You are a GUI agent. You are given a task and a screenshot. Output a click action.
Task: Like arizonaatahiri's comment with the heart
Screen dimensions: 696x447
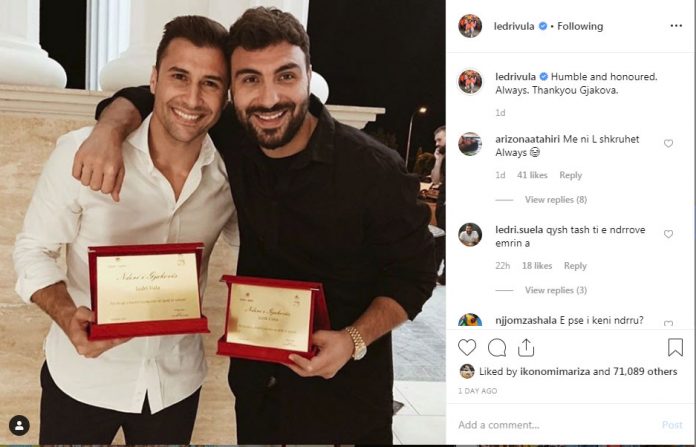(668, 143)
